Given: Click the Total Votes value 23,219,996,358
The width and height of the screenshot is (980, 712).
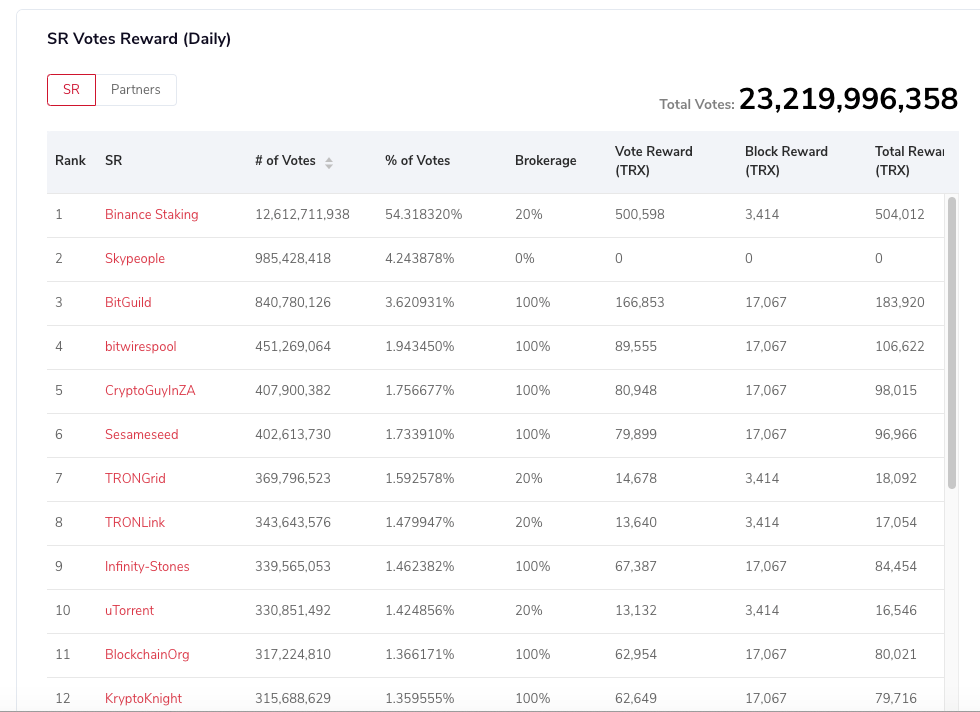Looking at the screenshot, I should 848,99.
